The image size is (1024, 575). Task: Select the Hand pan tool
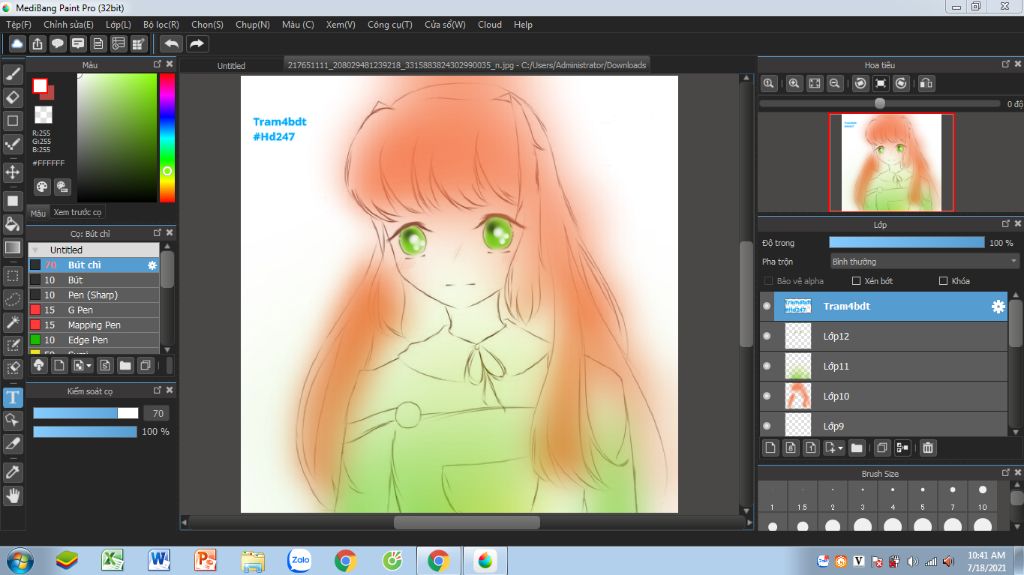click(12, 496)
